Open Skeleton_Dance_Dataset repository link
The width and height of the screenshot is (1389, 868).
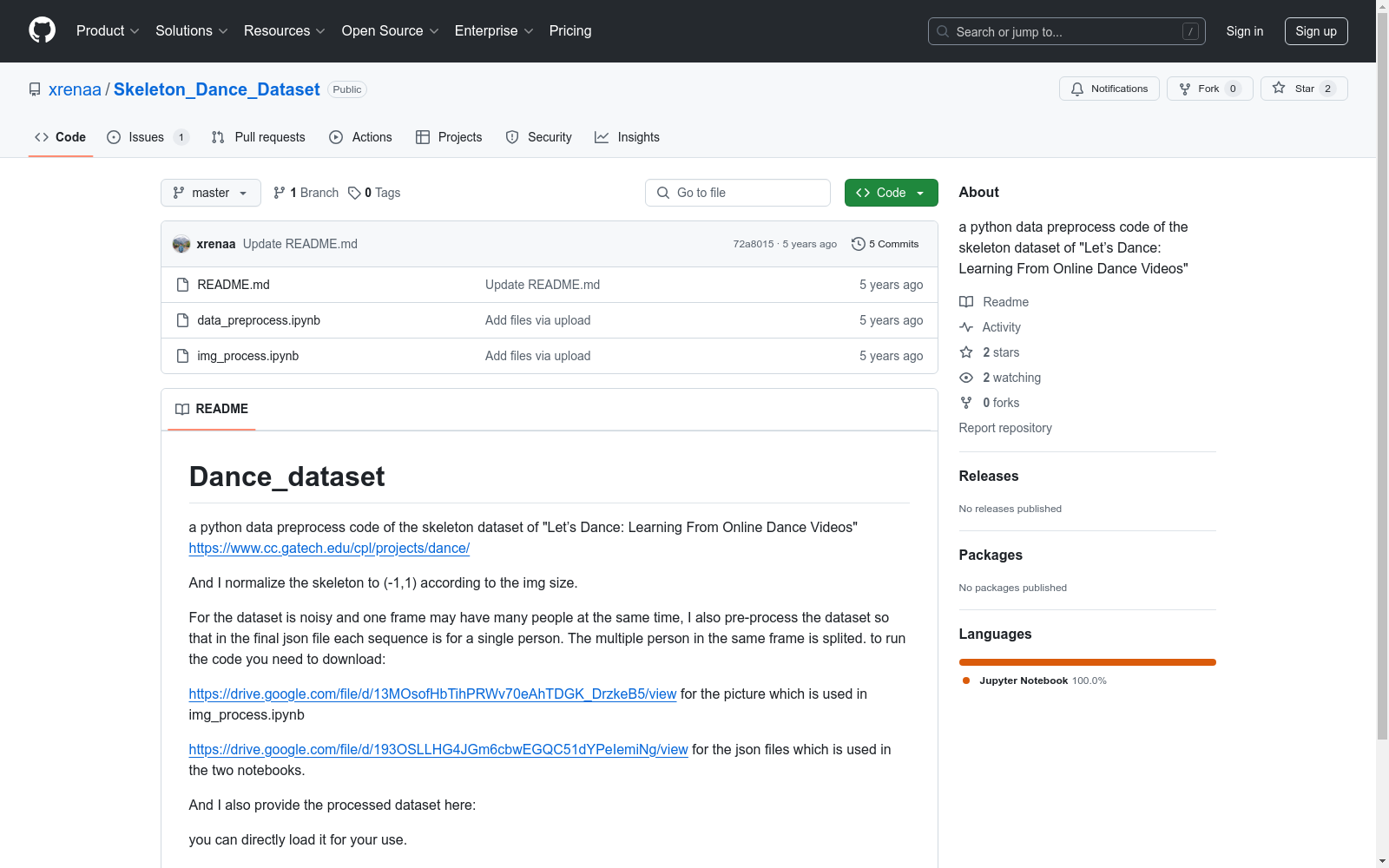(x=216, y=89)
